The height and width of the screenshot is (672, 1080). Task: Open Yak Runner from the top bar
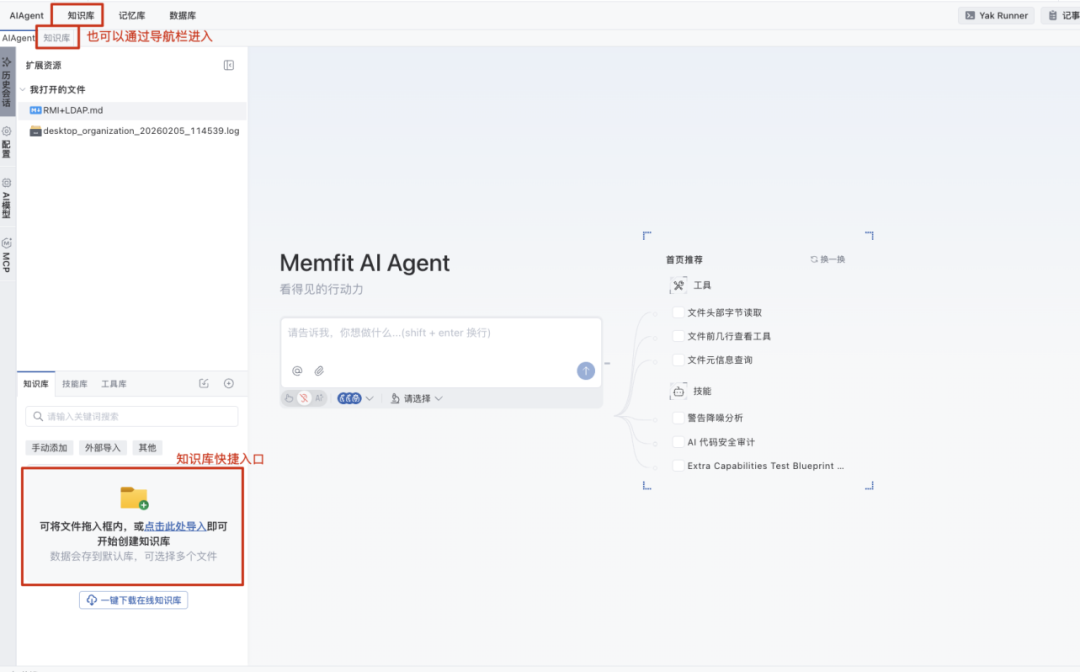tap(996, 15)
